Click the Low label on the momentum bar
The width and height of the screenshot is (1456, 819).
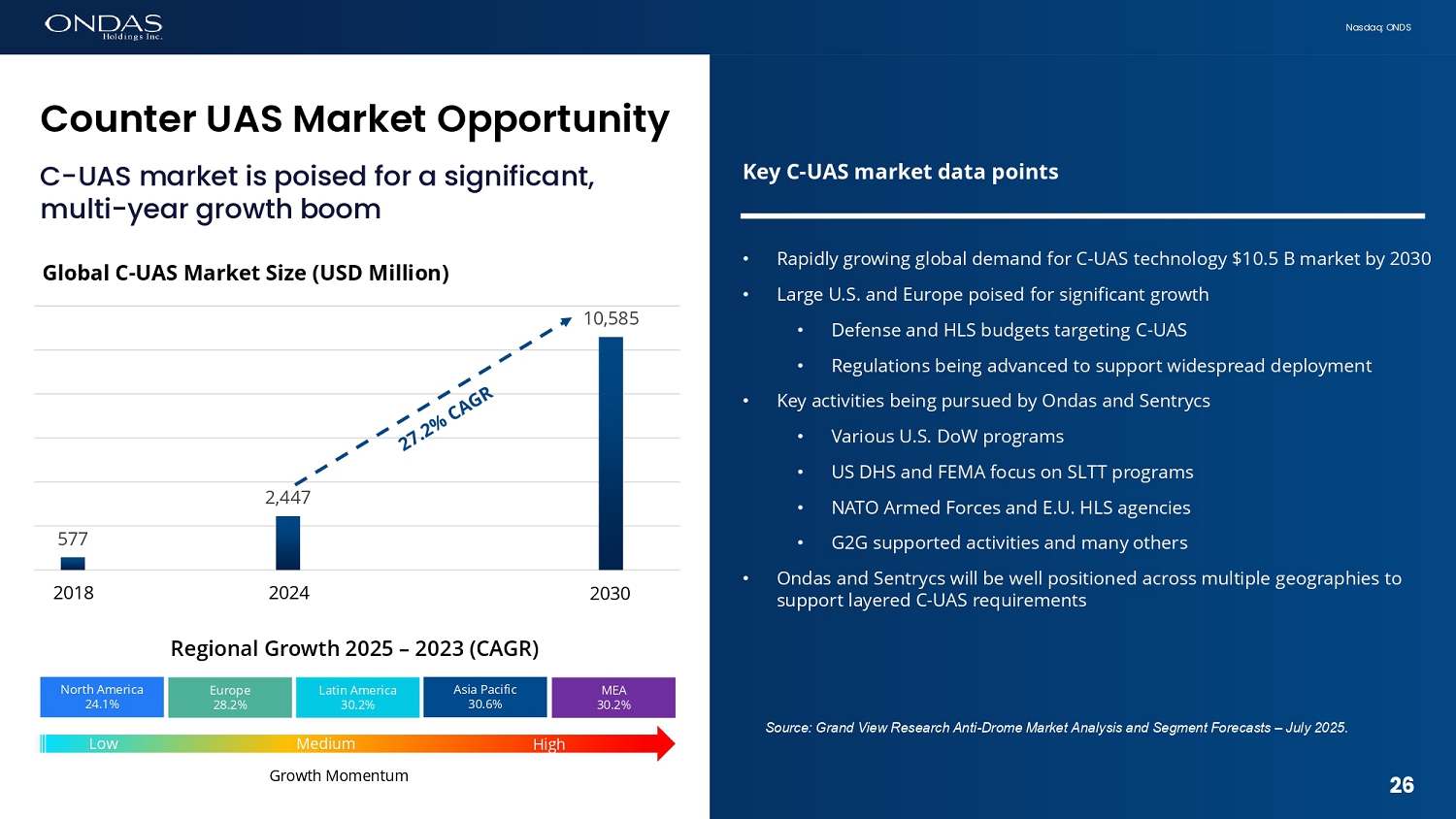tap(103, 743)
